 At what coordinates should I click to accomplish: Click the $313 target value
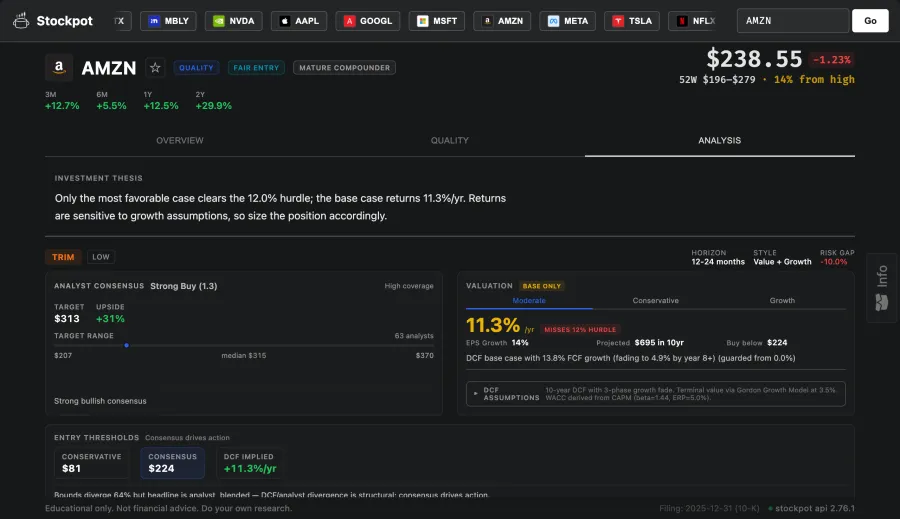tap(67, 319)
